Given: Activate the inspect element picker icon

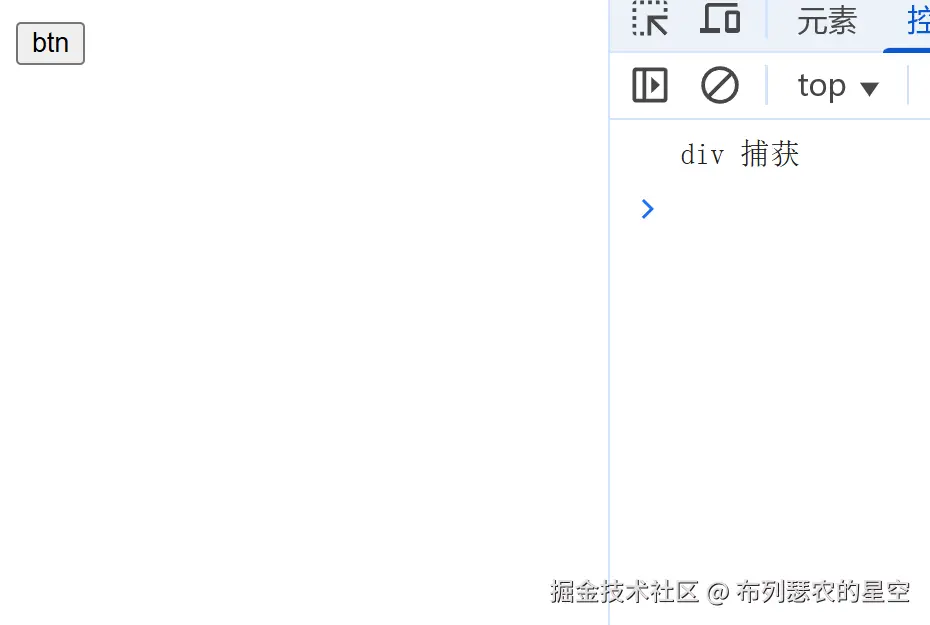Looking at the screenshot, I should [650, 18].
